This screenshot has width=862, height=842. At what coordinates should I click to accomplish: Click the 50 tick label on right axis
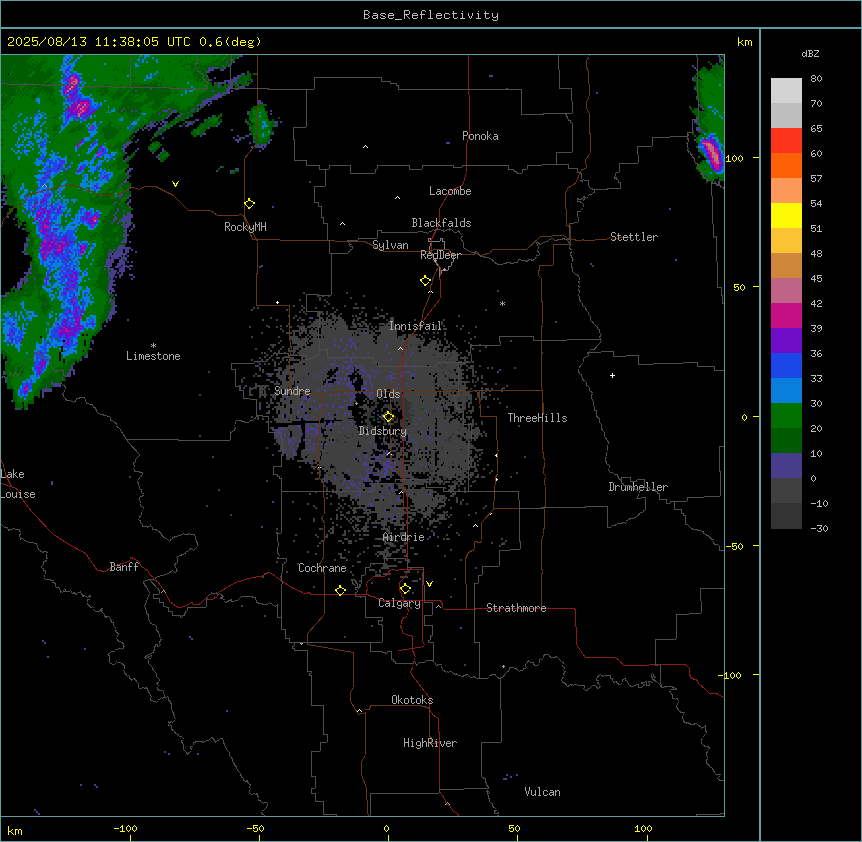tap(739, 287)
